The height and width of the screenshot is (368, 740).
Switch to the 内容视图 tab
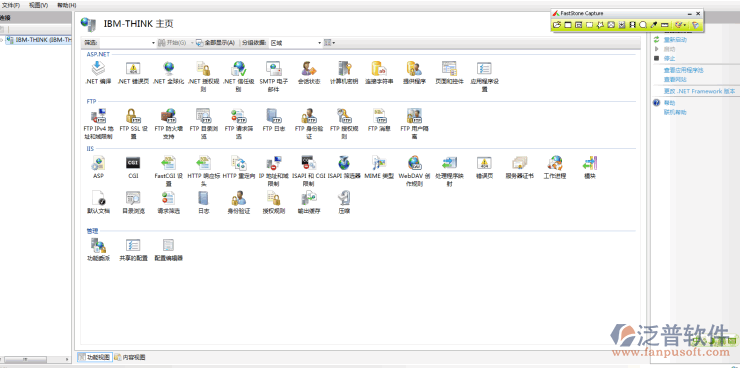pos(130,357)
